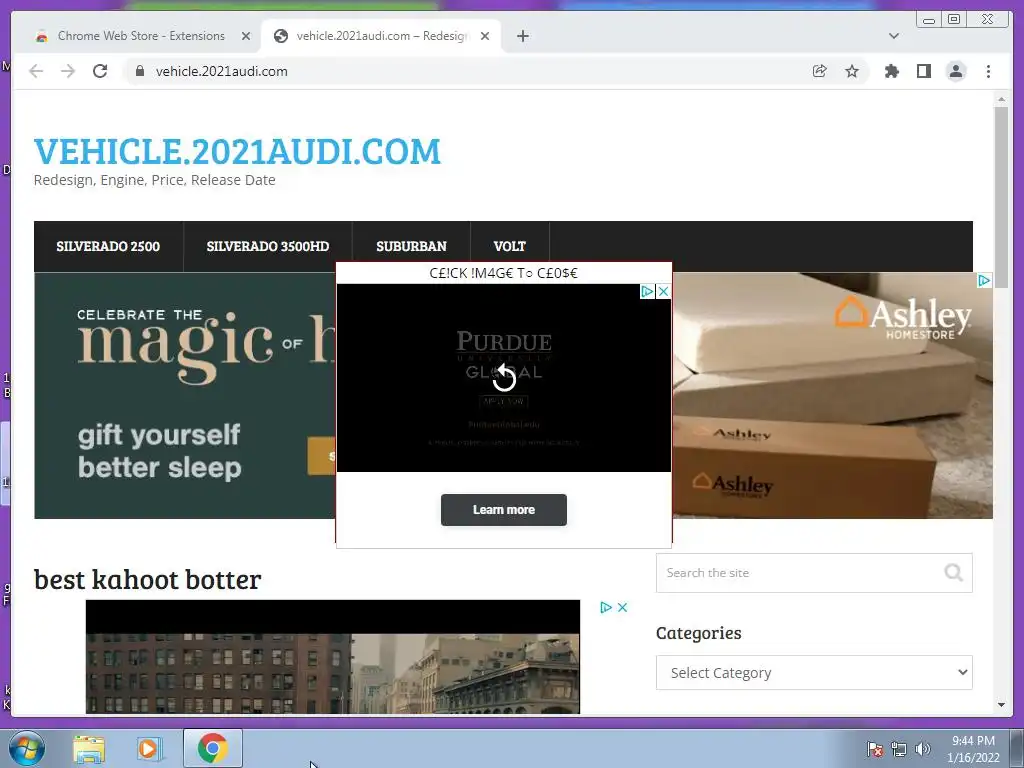The image size is (1024, 768).
Task: Open the volume speaker icon in tray
Action: pos(922,748)
